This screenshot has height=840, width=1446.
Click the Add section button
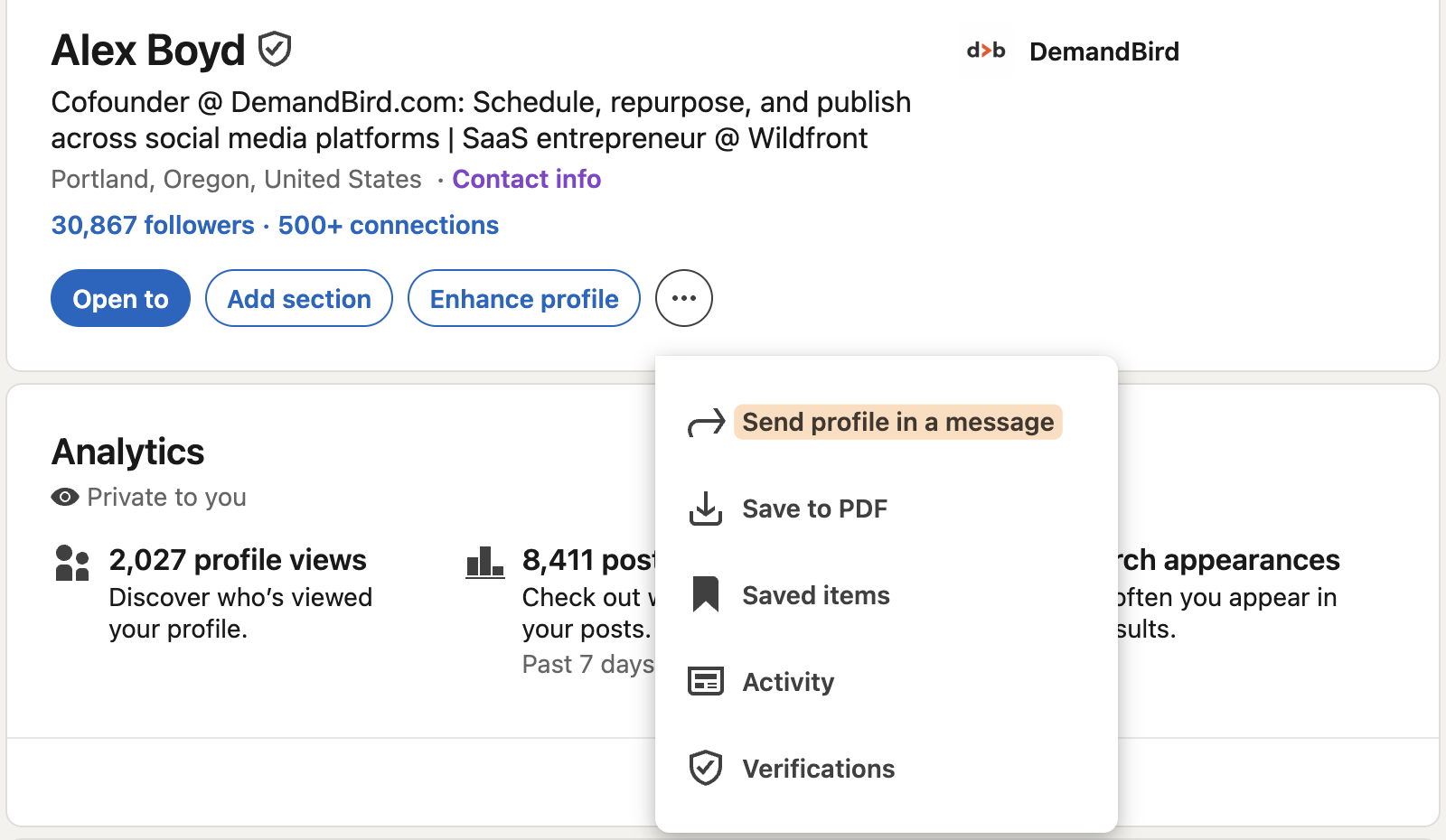298,298
